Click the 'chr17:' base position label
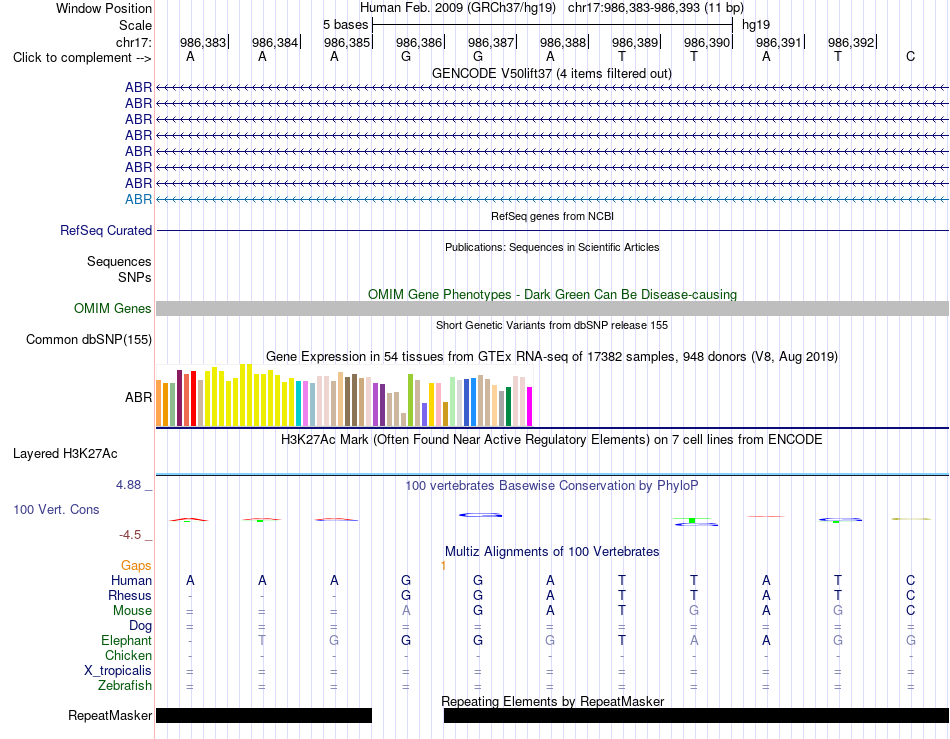 [x=134, y=42]
